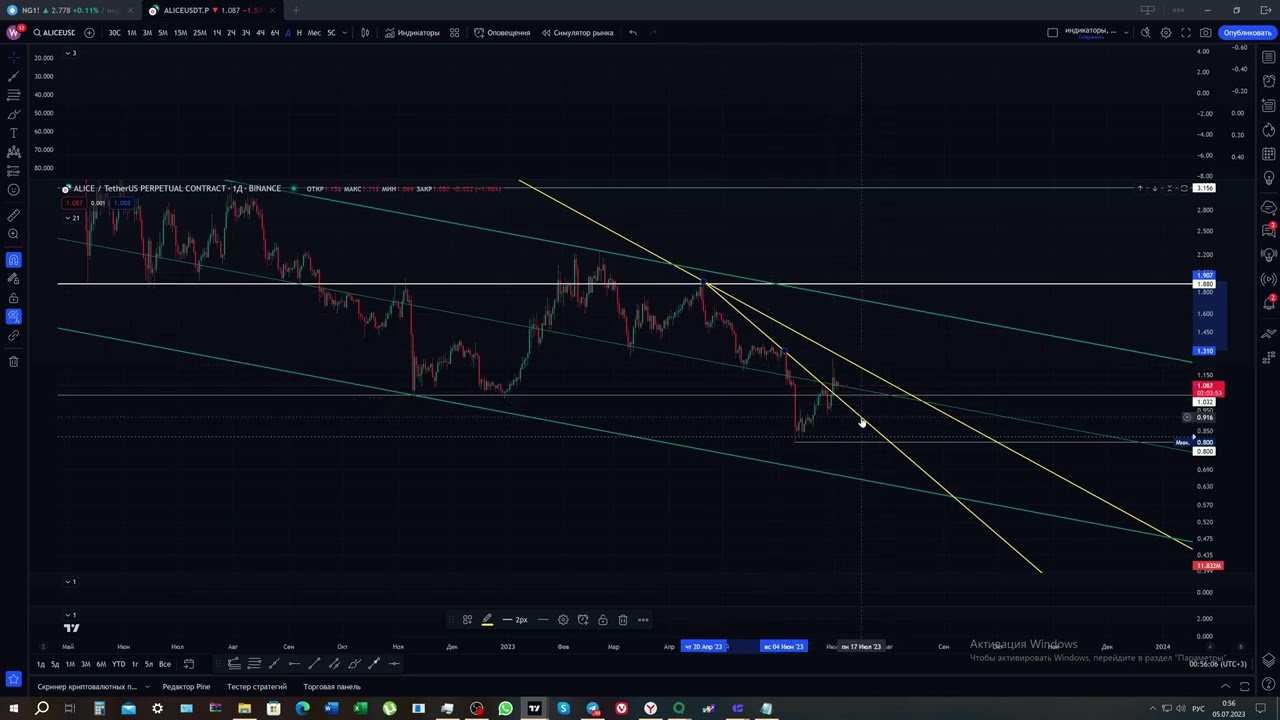Open drawing settings gear in floating toolbar
This screenshot has width=1280, height=720.
[563, 620]
